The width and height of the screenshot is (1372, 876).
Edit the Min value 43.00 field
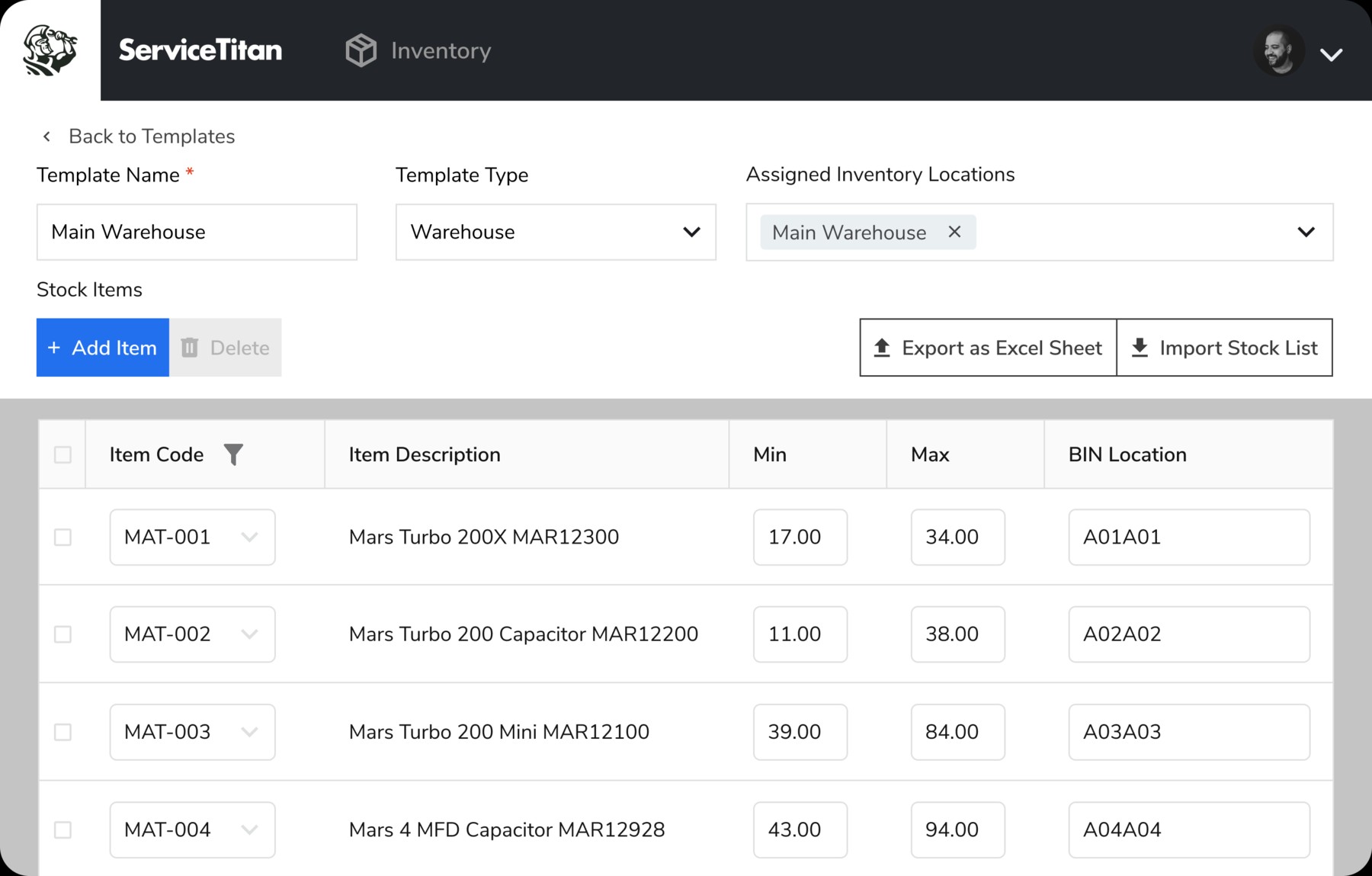point(800,829)
